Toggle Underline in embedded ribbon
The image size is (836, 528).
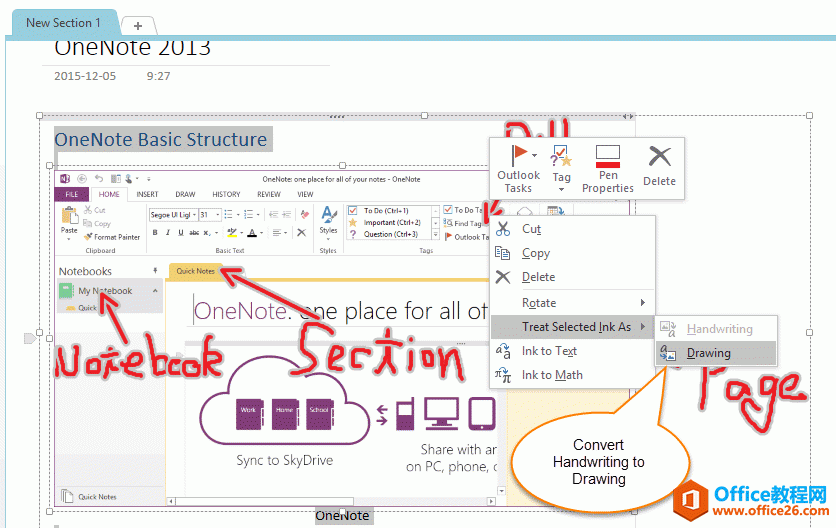[x=181, y=233]
